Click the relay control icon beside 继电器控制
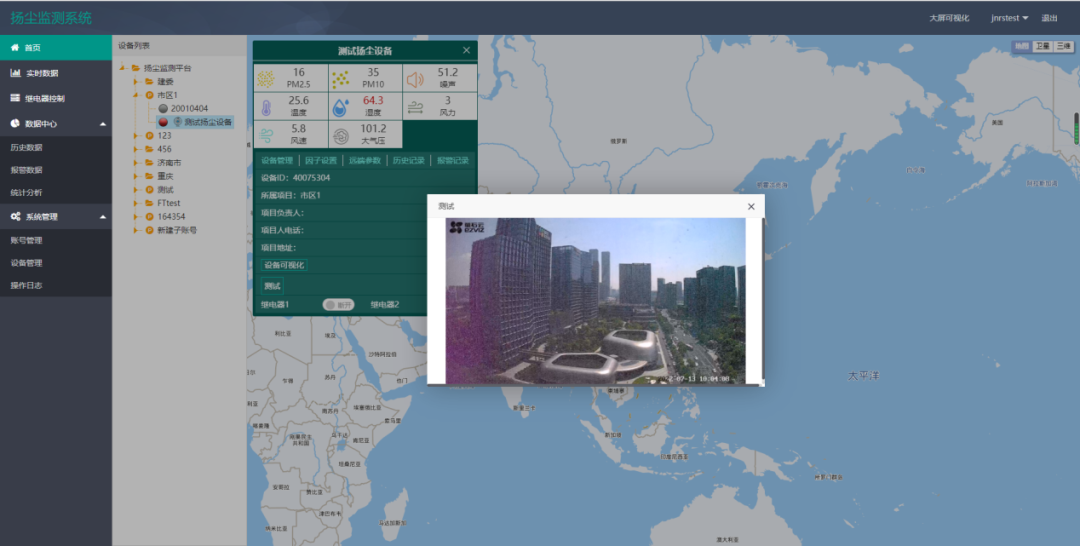Image resolution: width=1080 pixels, height=546 pixels. 14,98
